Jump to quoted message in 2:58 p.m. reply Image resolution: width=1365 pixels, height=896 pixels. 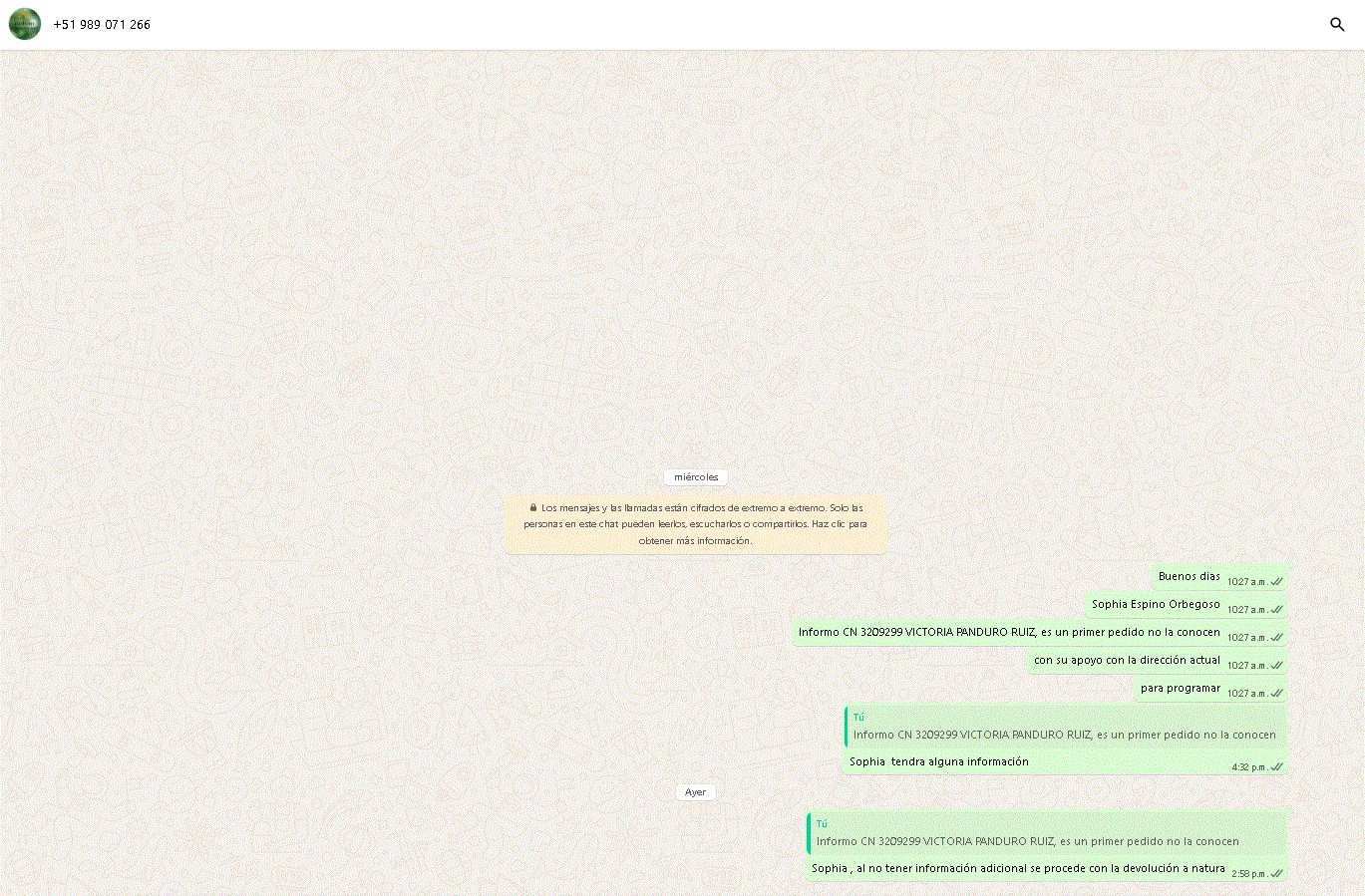[x=1027, y=834]
